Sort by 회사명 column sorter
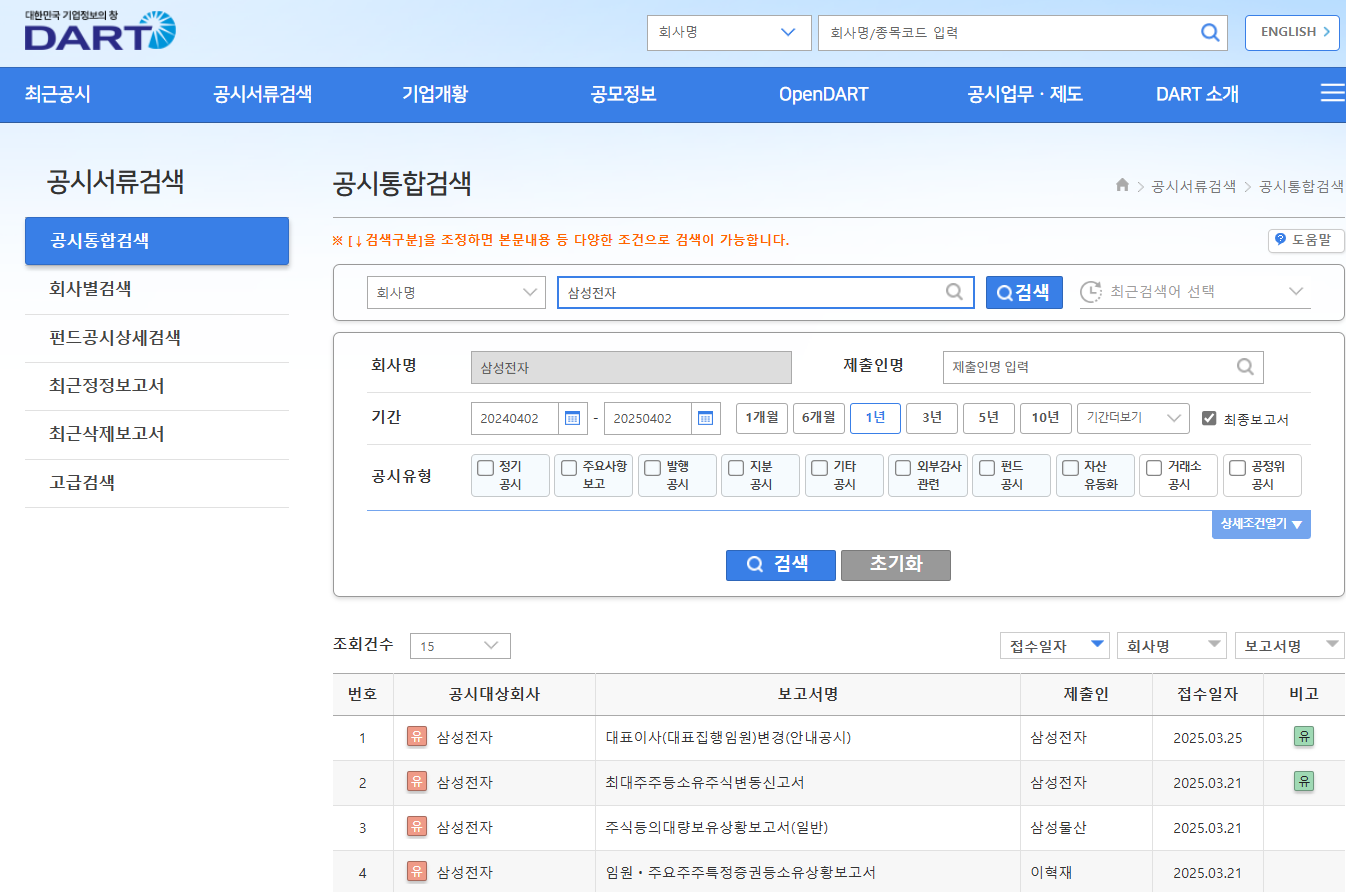 click(1171, 646)
